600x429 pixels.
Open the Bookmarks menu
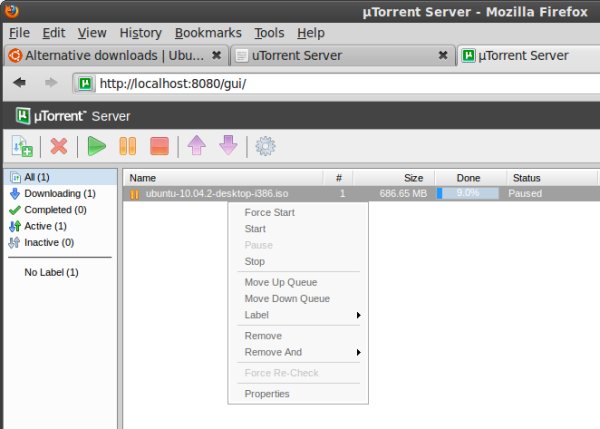pos(208,33)
